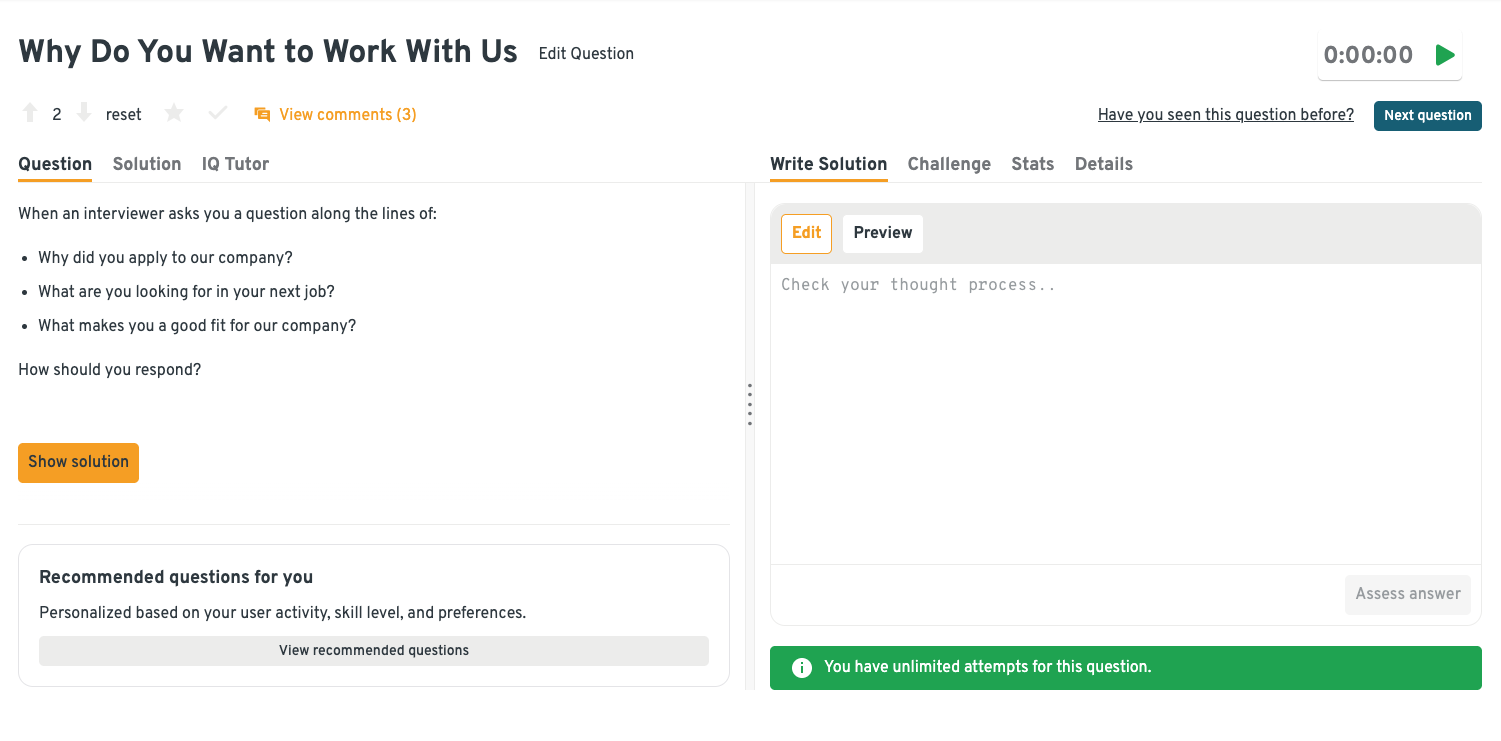Click Have you seen this question before link
The image size is (1501, 741).
pos(1225,115)
